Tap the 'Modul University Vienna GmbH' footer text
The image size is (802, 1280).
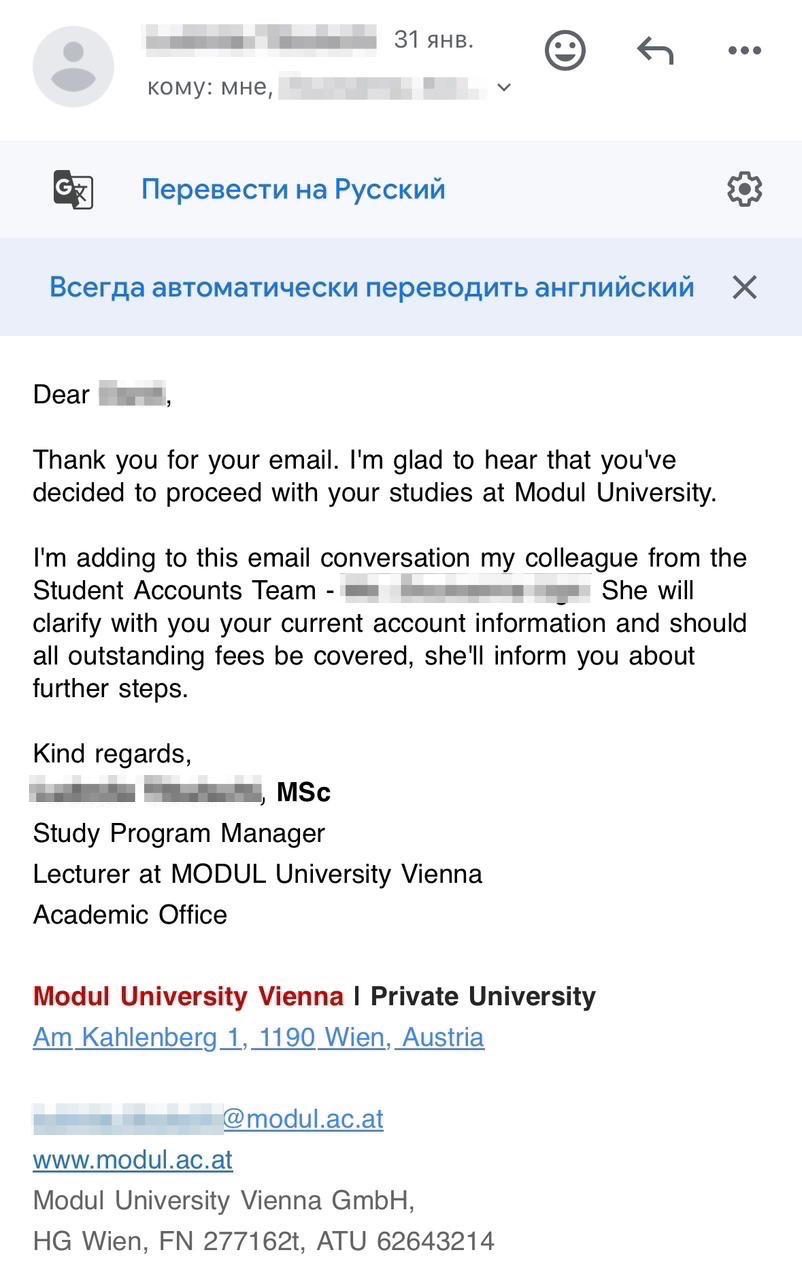point(223,1199)
